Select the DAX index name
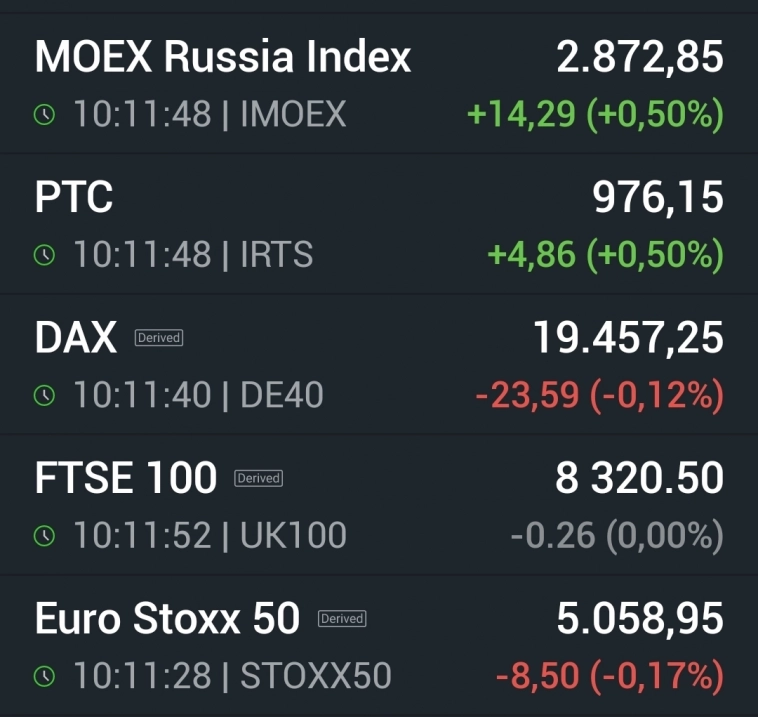The width and height of the screenshot is (758, 717). 76,338
